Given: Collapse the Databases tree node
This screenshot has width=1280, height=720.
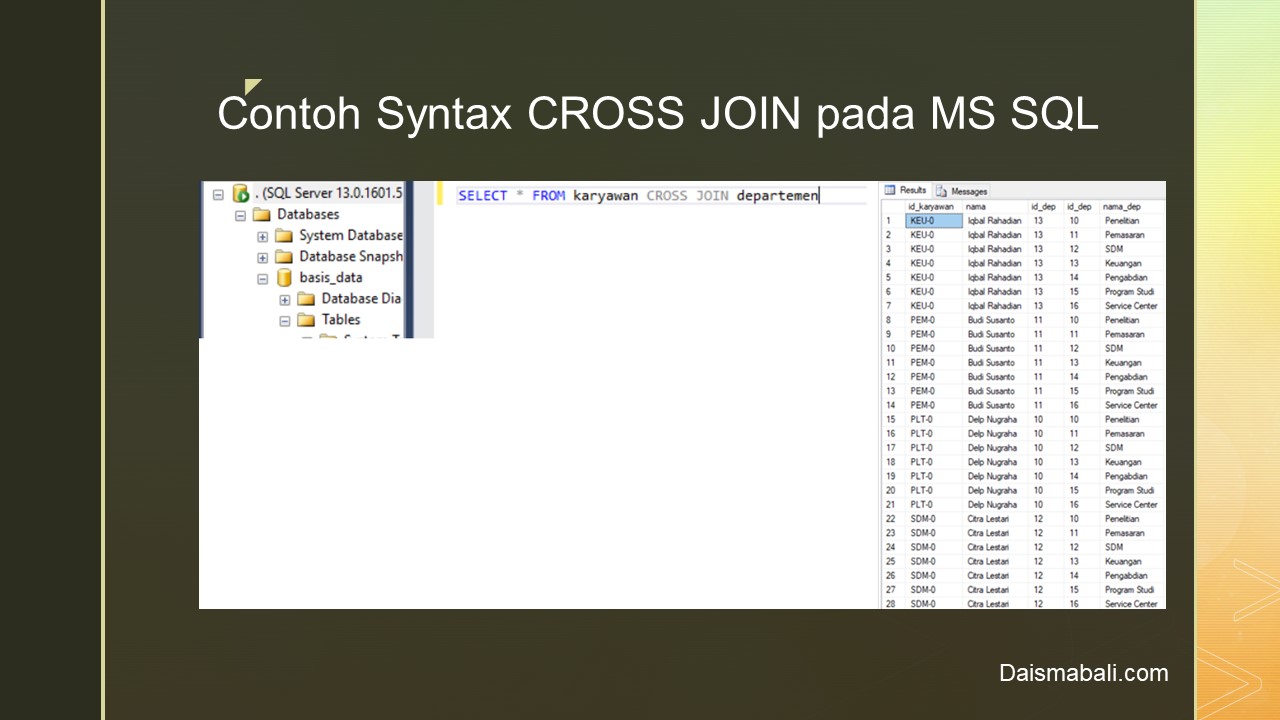Looking at the screenshot, I should pyautogui.click(x=240, y=215).
